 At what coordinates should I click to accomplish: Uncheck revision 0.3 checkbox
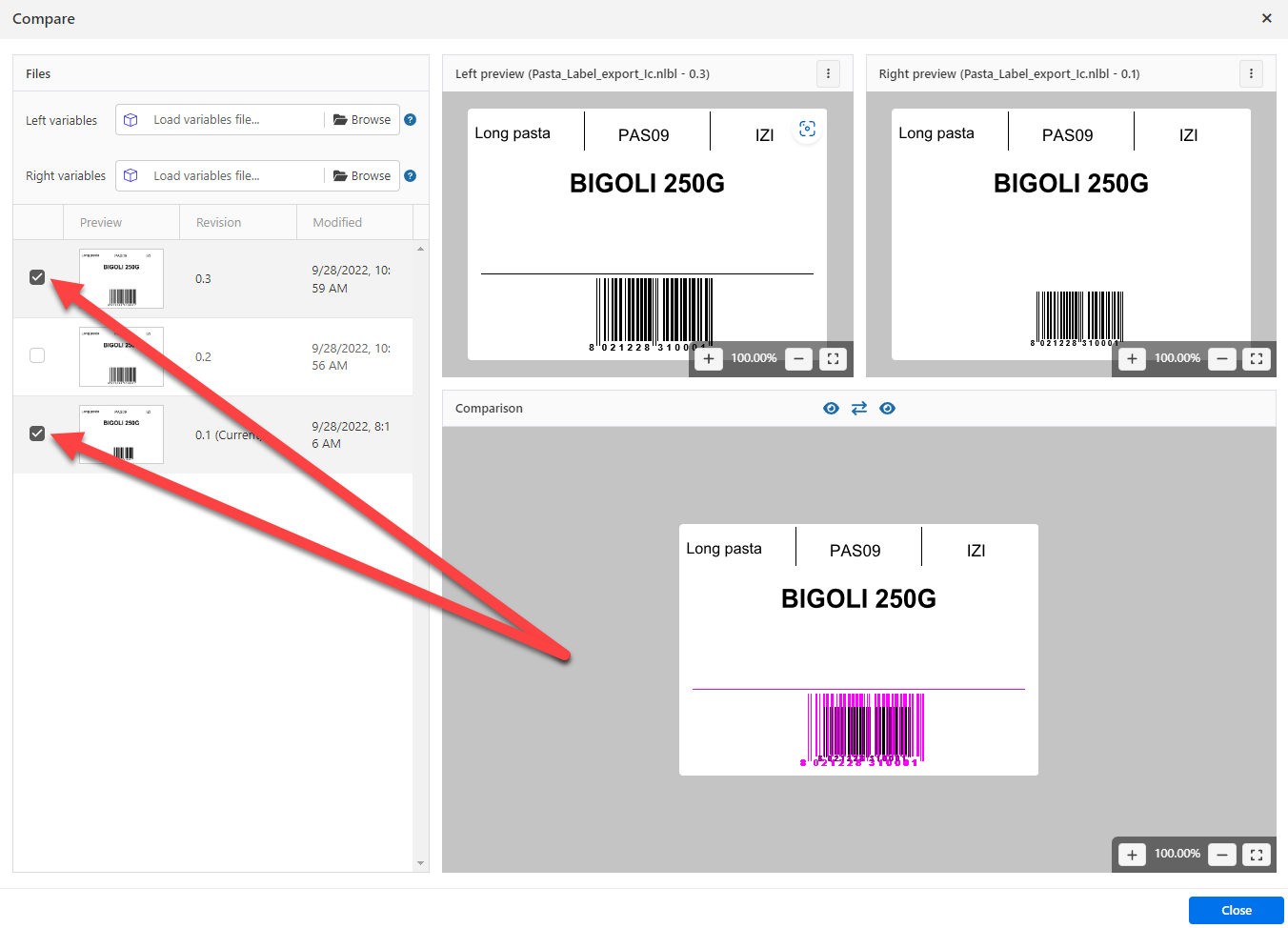click(x=37, y=277)
